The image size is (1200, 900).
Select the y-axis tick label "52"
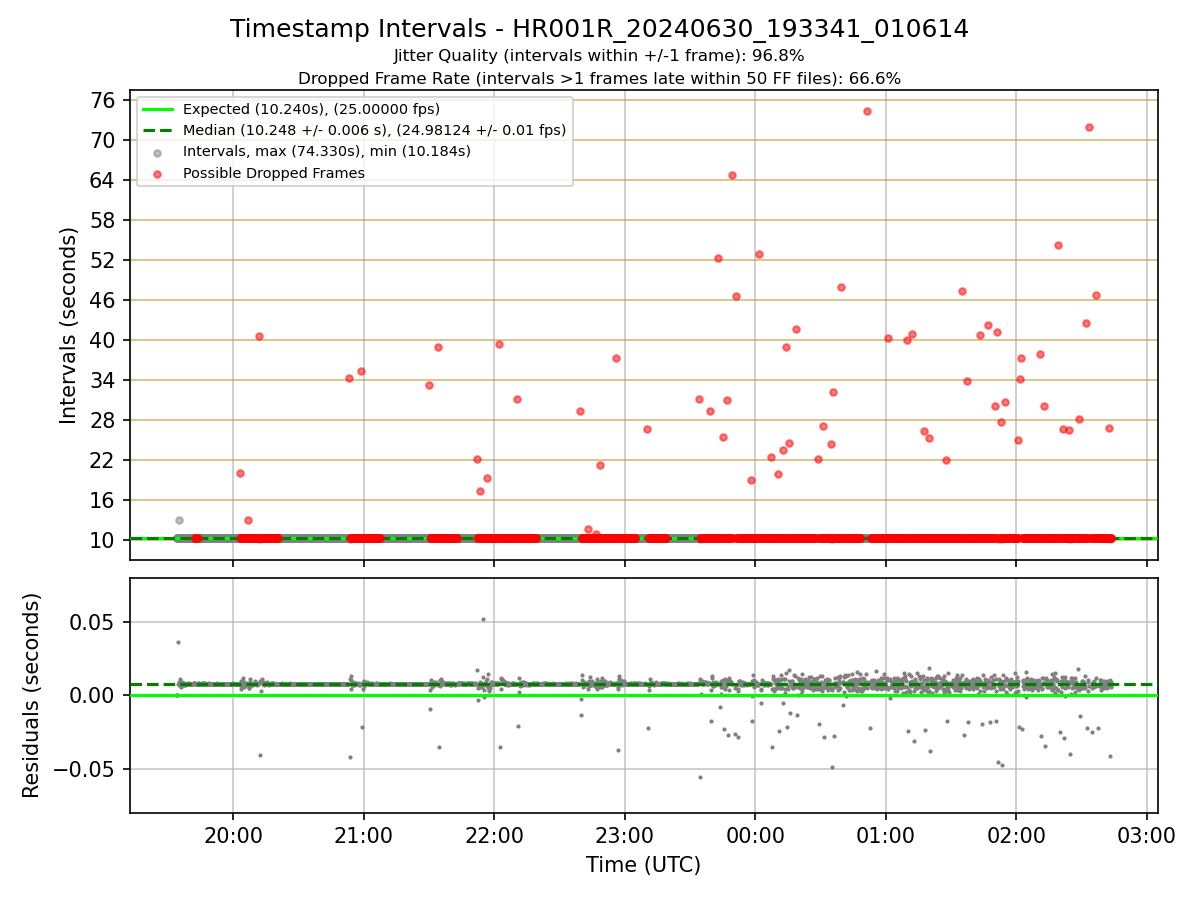tap(102, 260)
